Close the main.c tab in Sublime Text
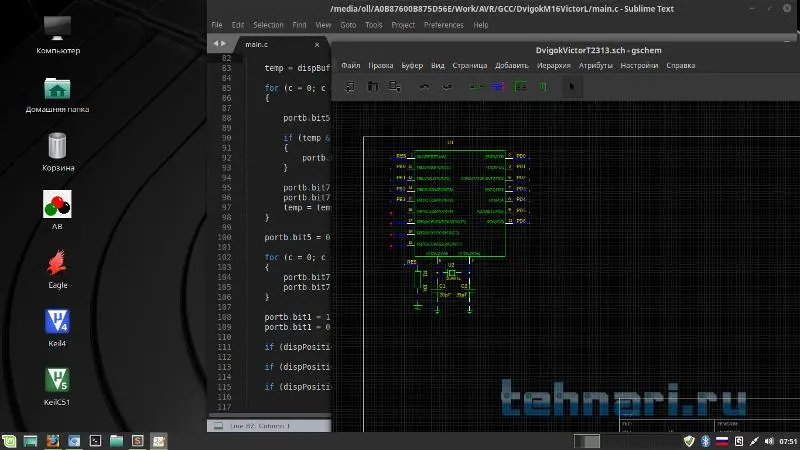800x450 pixels. tap(317, 45)
